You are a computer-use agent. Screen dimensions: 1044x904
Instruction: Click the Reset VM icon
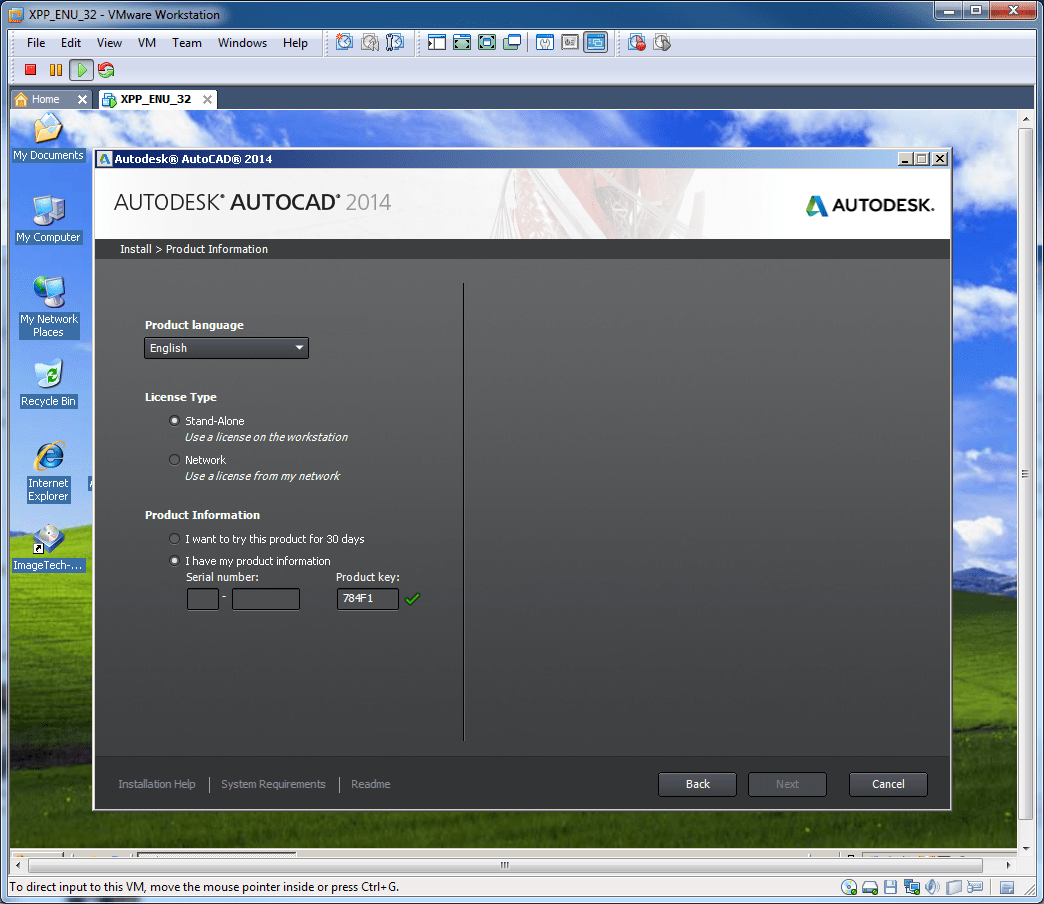coord(106,69)
